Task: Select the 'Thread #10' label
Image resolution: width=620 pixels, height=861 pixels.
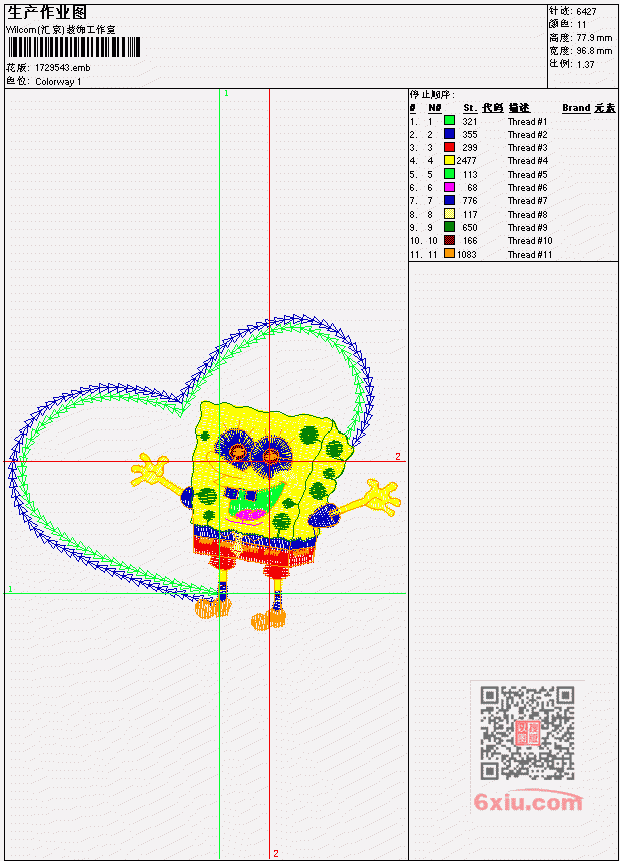Action: point(530,241)
